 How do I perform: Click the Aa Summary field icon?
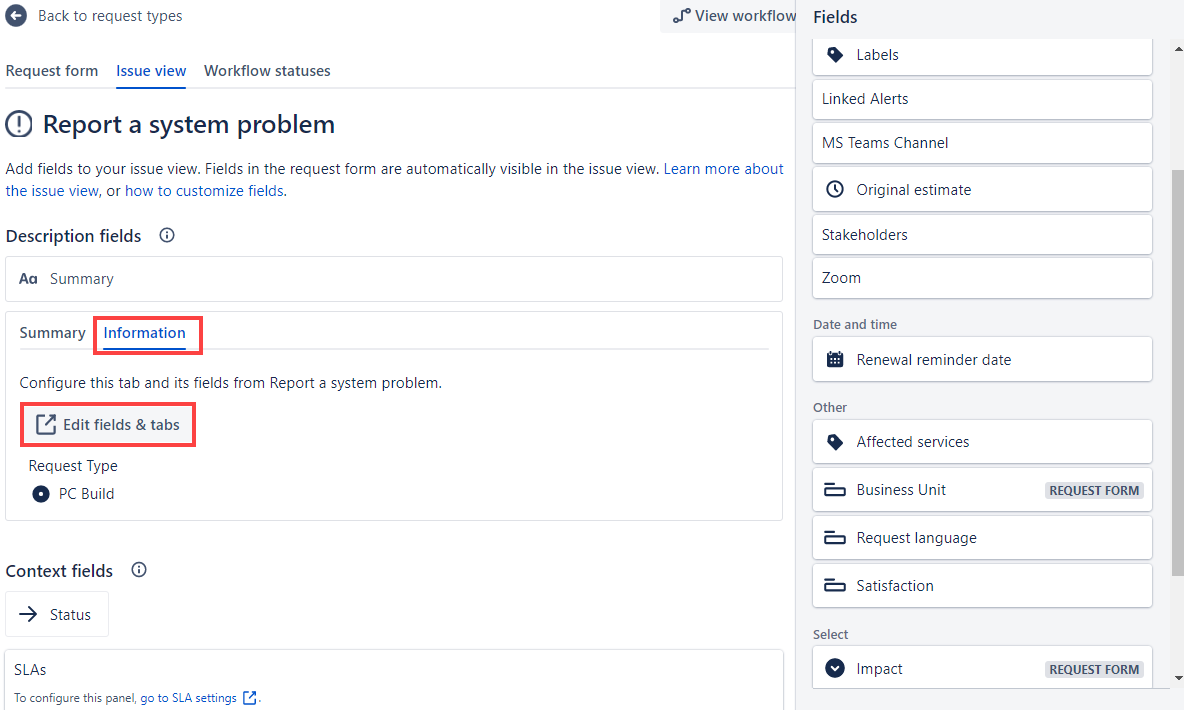tap(28, 279)
